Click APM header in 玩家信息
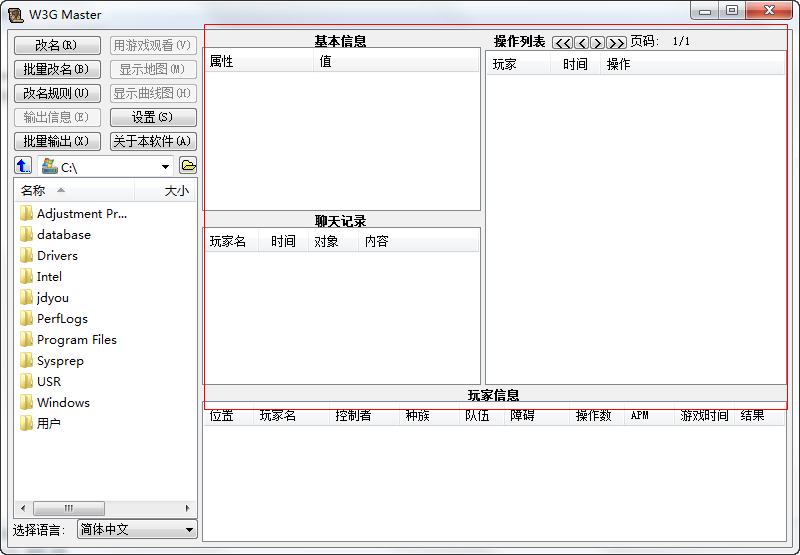This screenshot has width=800, height=555. (649, 416)
